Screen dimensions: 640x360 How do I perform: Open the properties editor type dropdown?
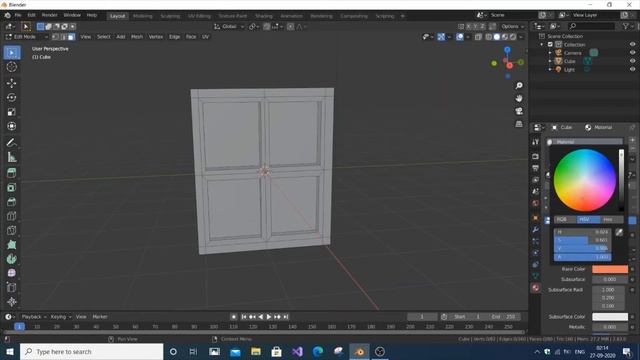coord(538,128)
